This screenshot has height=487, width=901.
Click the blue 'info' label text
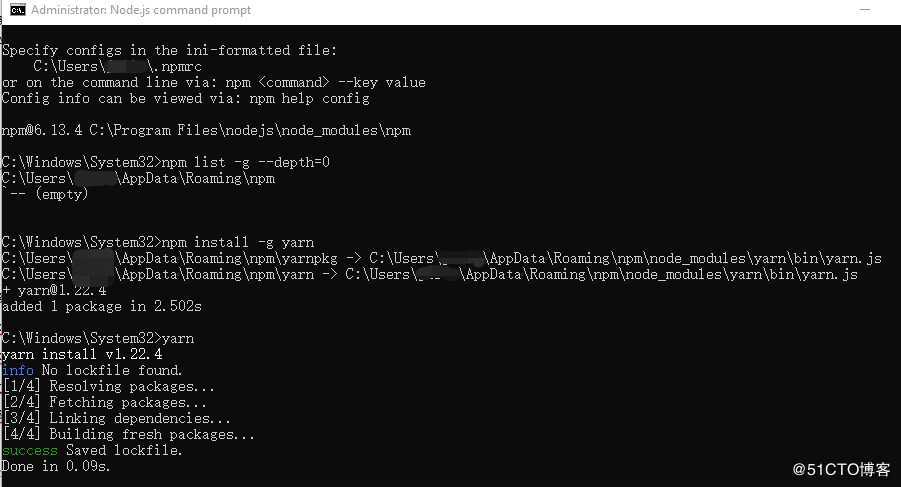tap(18, 370)
